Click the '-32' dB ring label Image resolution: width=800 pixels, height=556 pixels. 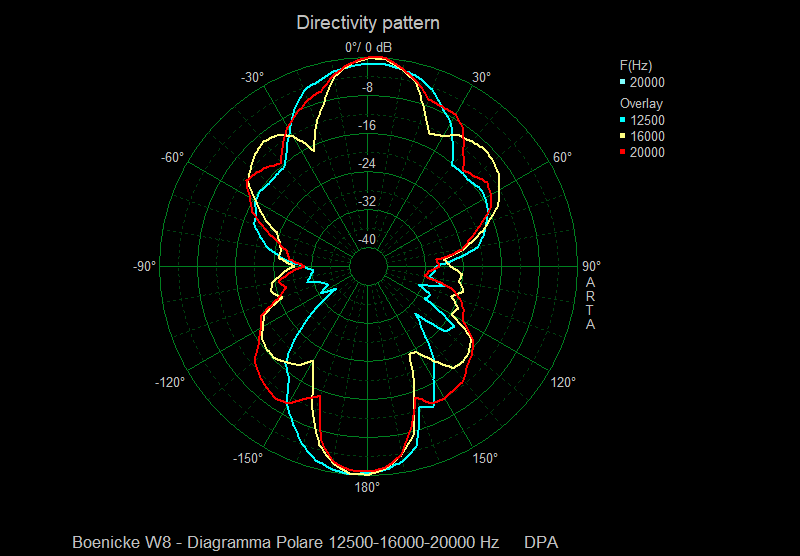(367, 201)
